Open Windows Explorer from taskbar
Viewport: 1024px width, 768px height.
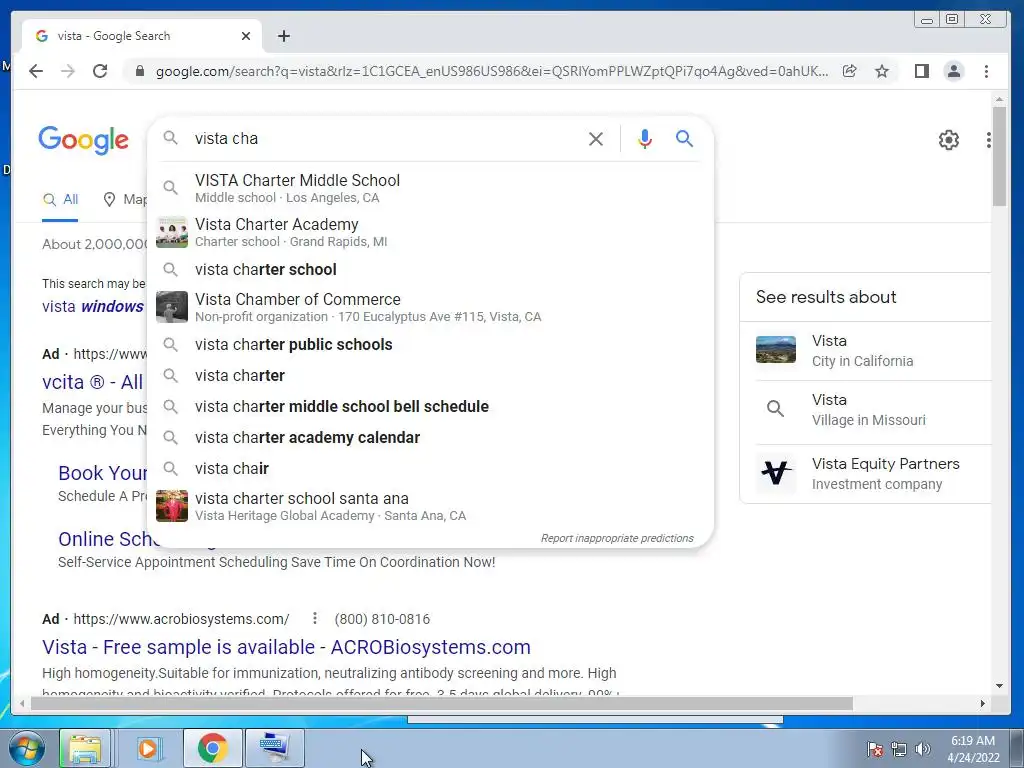pos(86,748)
